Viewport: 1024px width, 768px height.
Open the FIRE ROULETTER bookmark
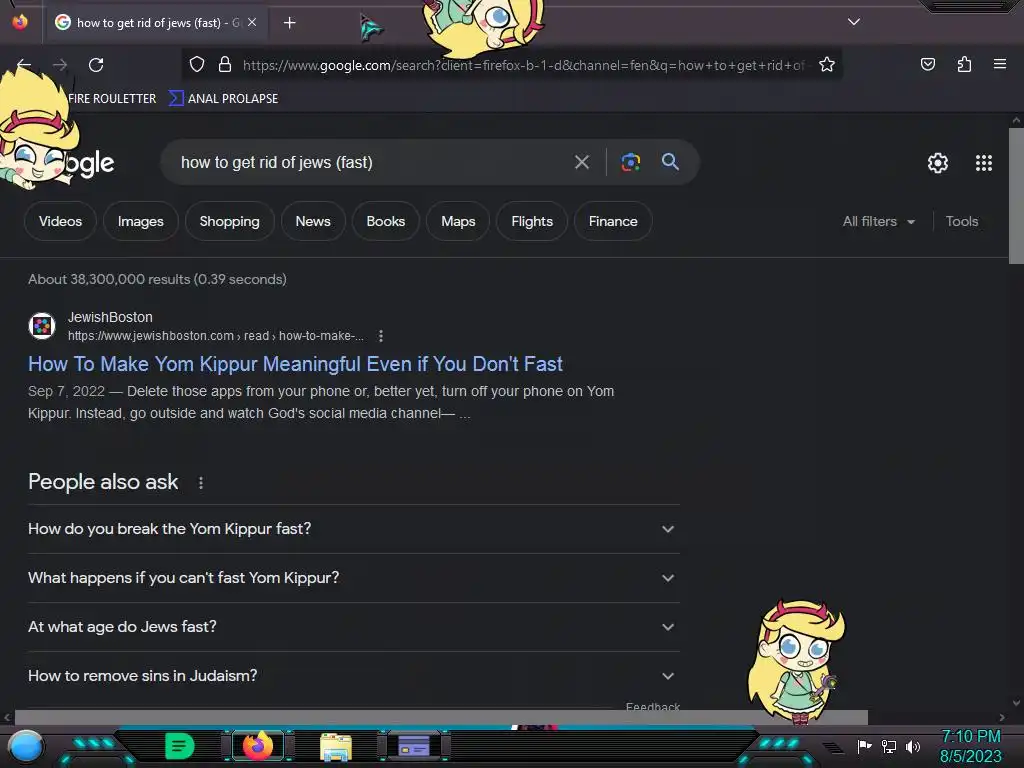click(112, 99)
